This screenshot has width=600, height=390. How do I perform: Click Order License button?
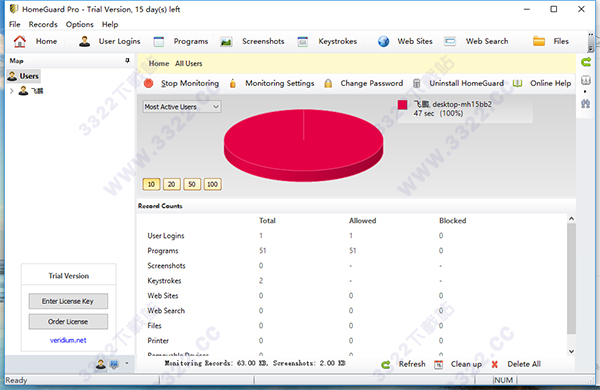[68, 321]
